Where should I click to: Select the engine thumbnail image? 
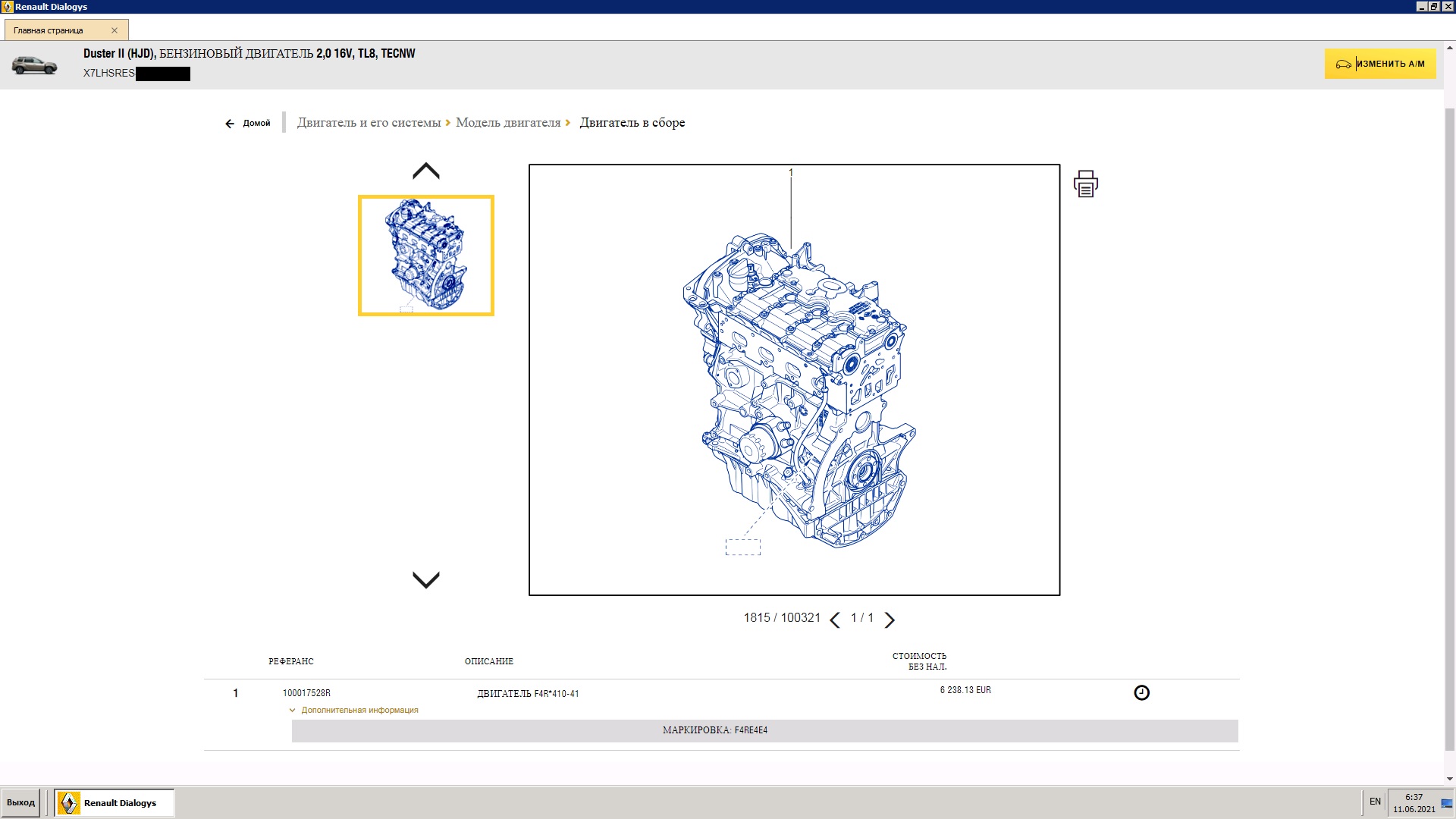[425, 256]
